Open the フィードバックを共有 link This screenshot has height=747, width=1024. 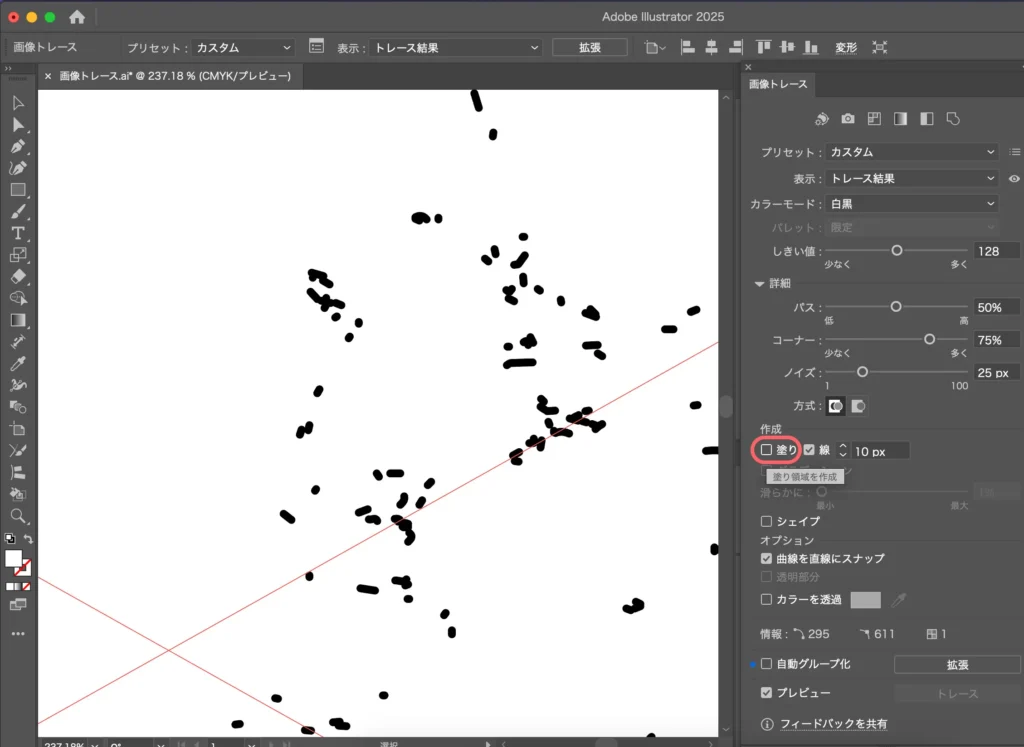[x=833, y=724]
